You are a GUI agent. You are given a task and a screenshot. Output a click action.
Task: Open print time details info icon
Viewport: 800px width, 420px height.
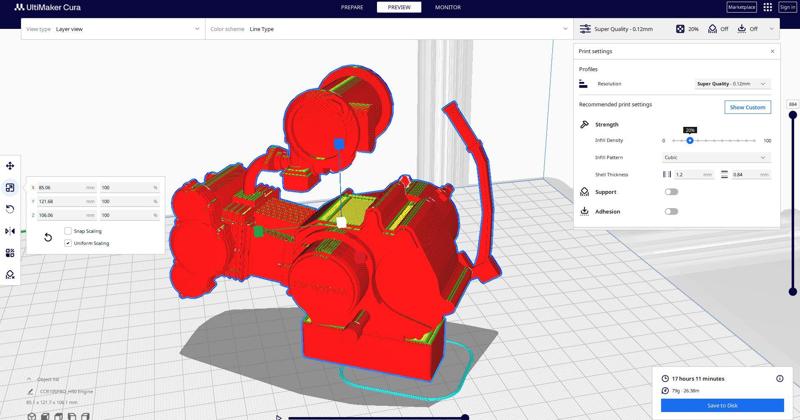(x=780, y=379)
